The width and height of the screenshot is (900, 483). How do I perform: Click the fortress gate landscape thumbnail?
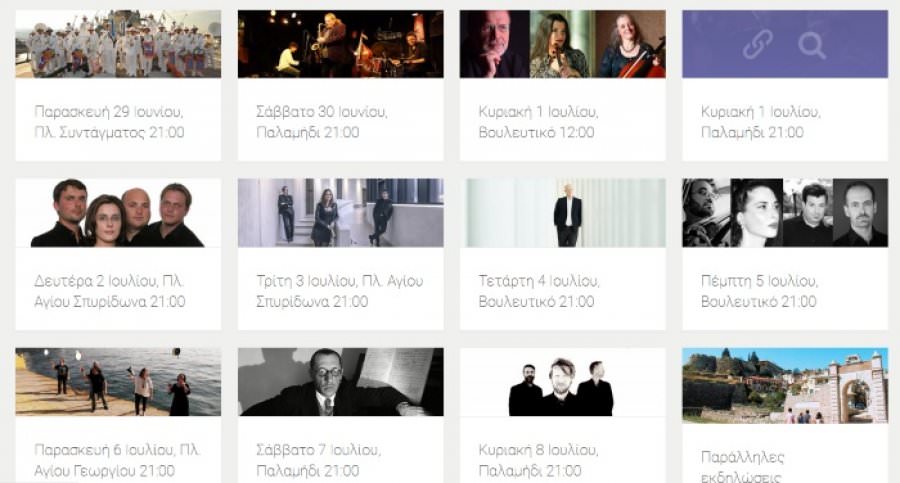(785, 385)
